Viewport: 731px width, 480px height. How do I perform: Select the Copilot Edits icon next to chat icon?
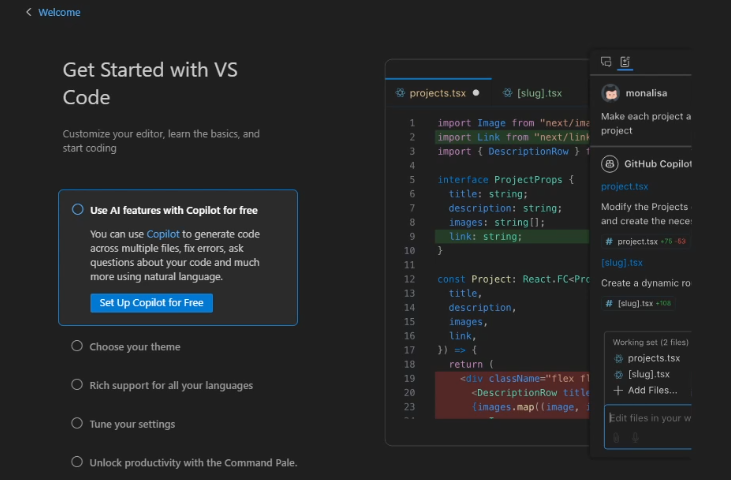coord(625,62)
